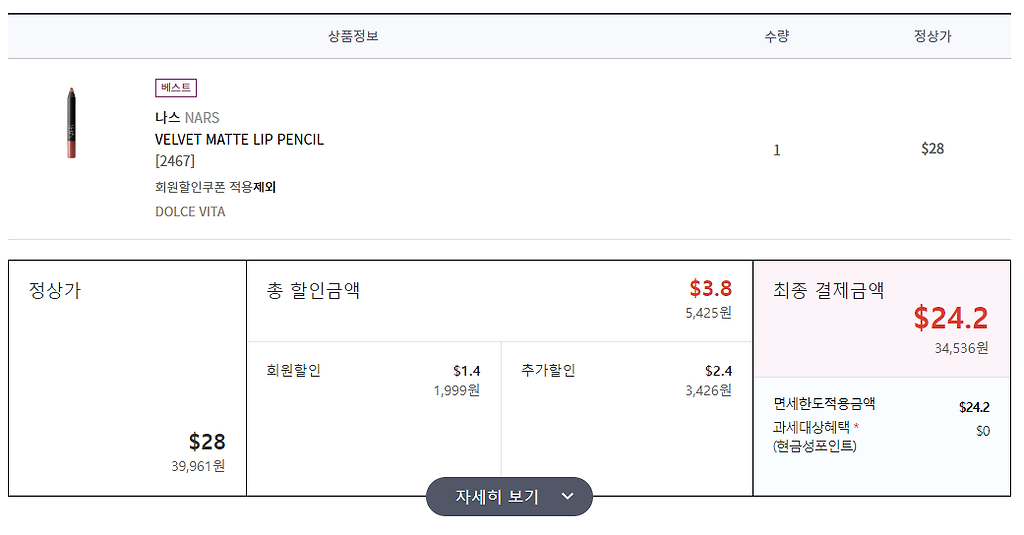
Task: Click the 수량 column header
Action: coord(776,36)
